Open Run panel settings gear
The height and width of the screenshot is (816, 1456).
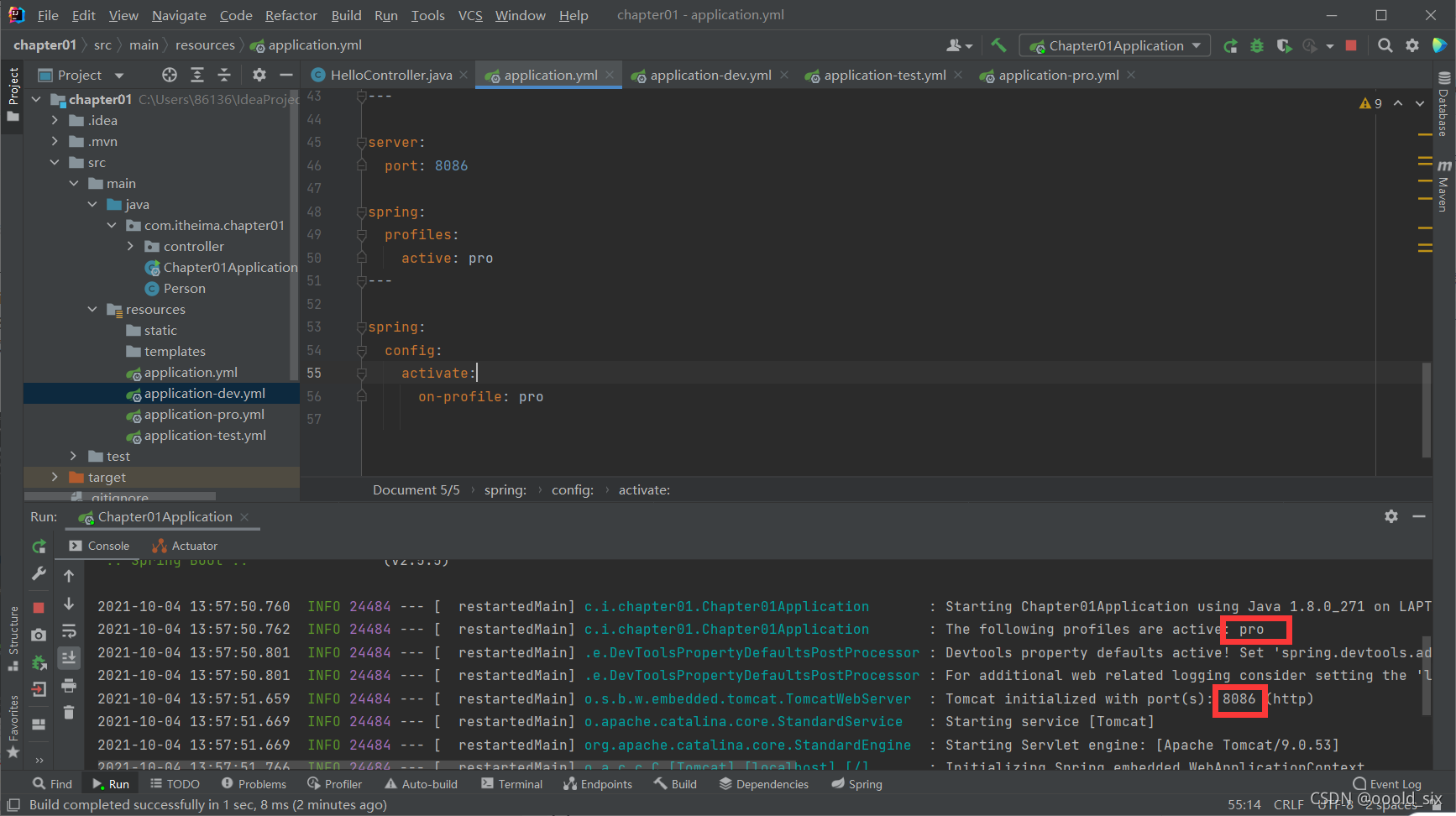(1391, 516)
